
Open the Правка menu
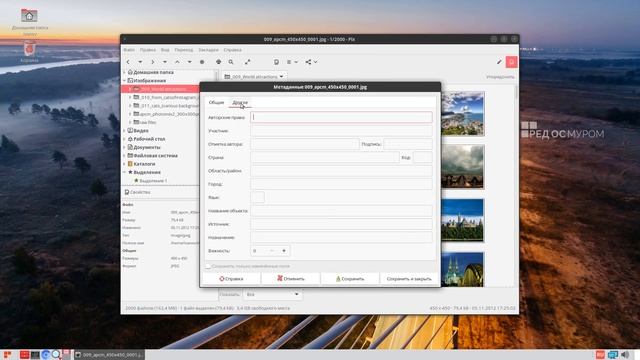[148, 50]
